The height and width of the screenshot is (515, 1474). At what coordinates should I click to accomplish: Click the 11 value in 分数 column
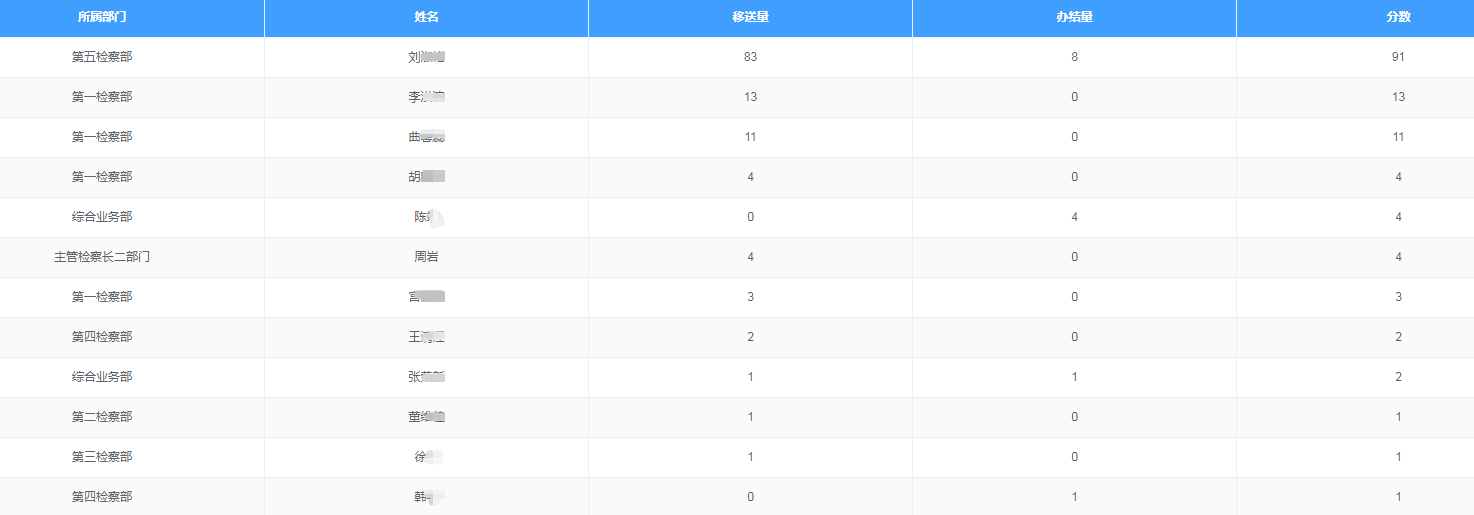[1398, 137]
